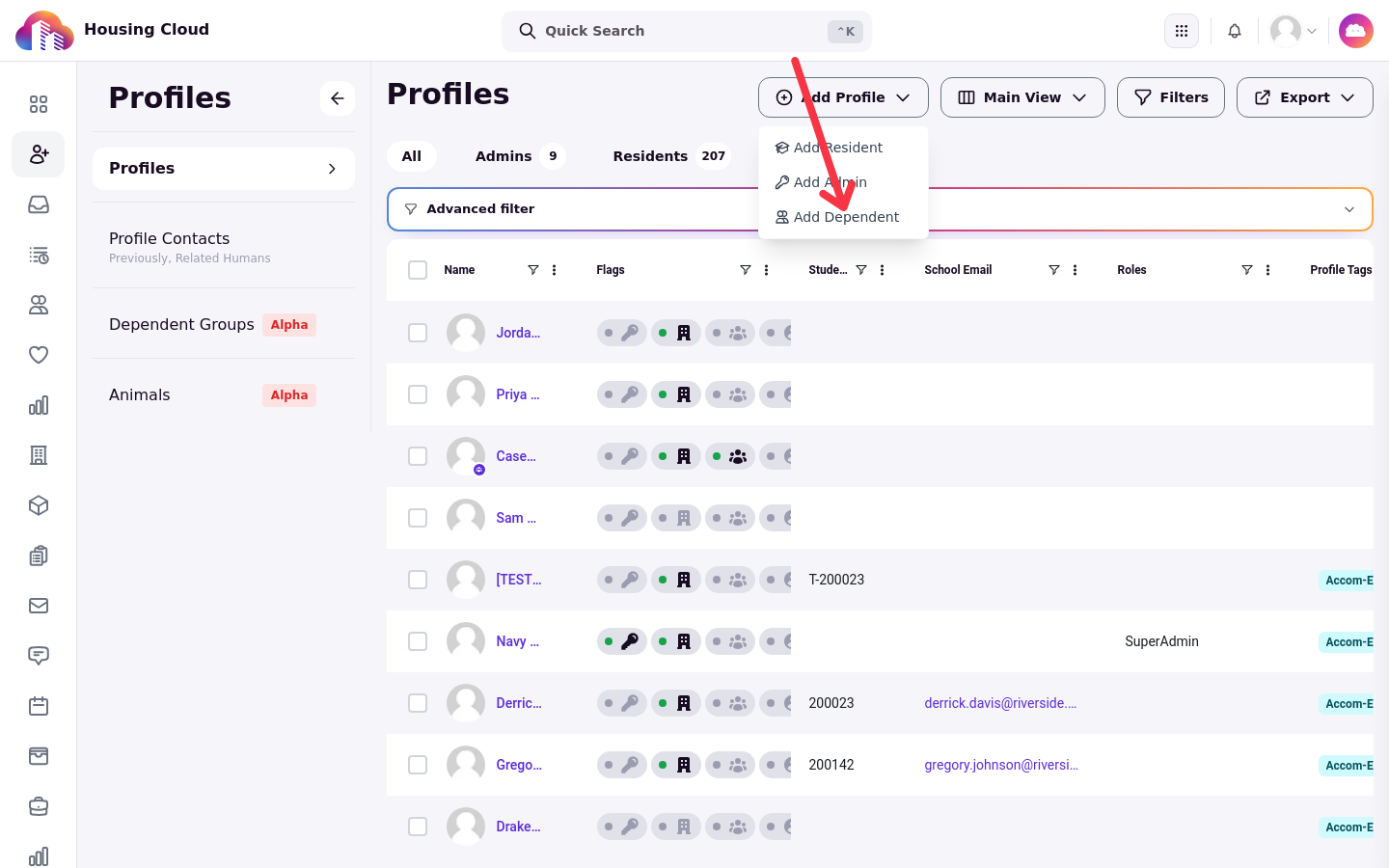Open the apps grid launcher

(1182, 31)
